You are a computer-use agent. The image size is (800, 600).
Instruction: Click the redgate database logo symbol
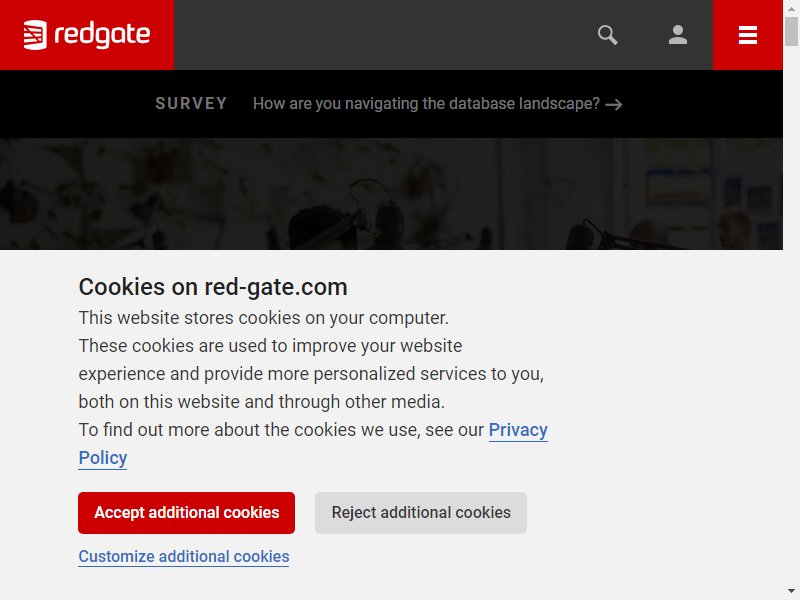(x=35, y=35)
